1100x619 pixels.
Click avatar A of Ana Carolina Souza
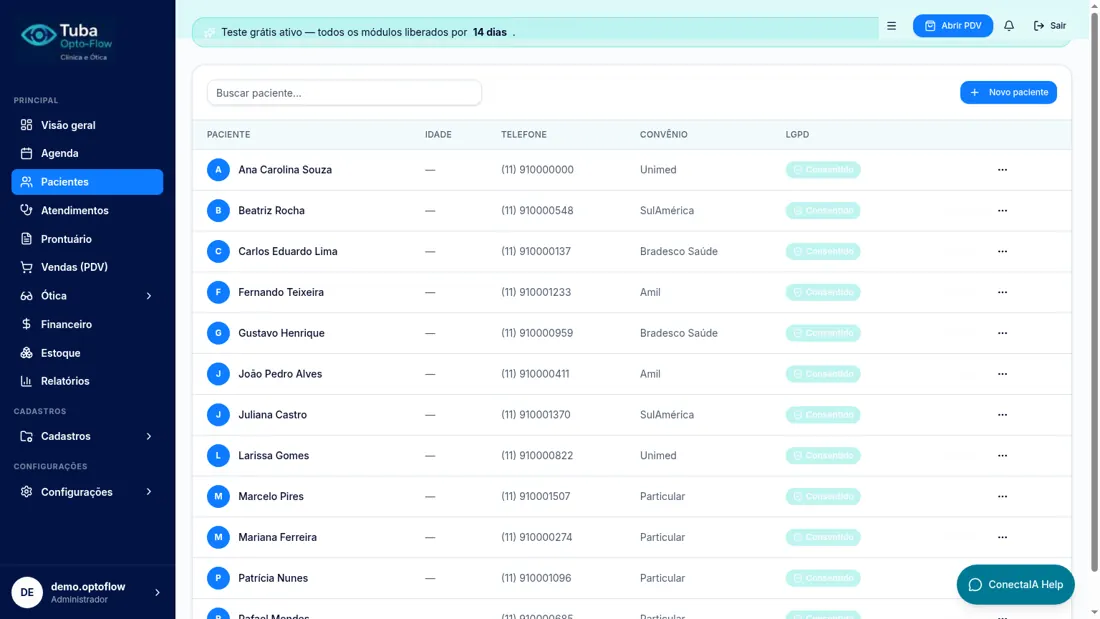point(218,170)
